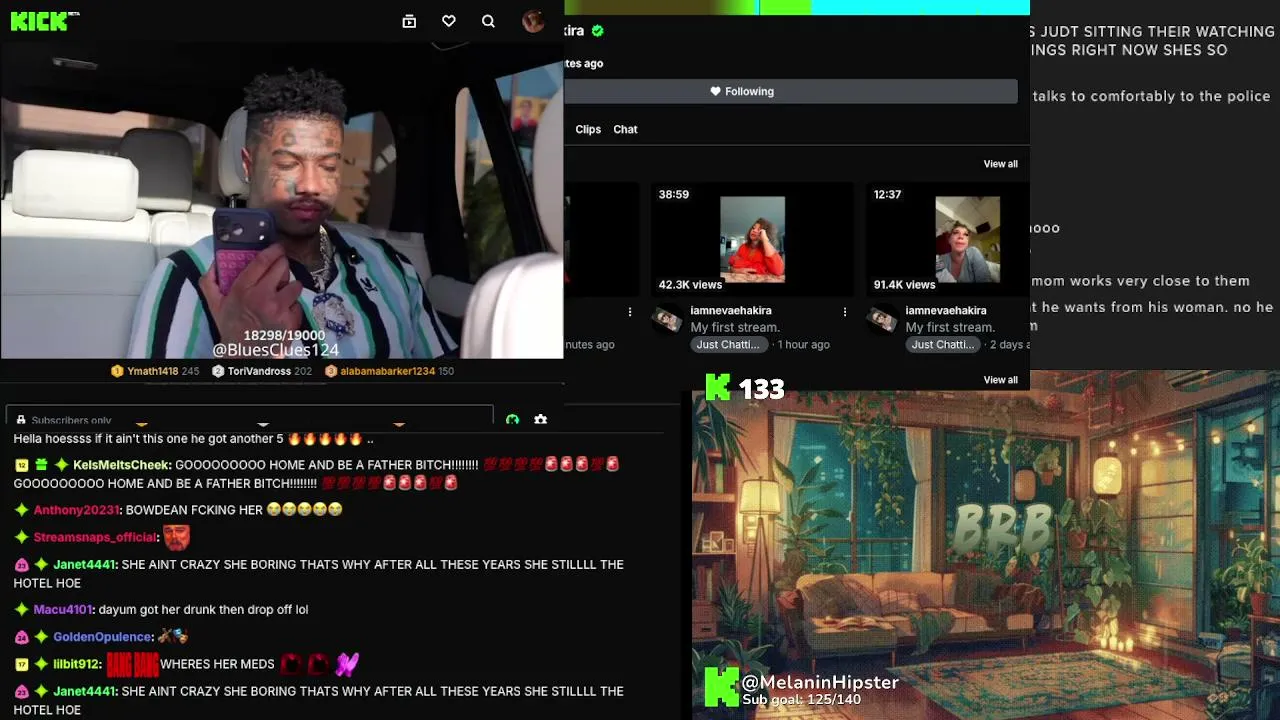The height and width of the screenshot is (720, 1280).
Task: Open the 12:37 video thumbnail
Action: pyautogui.click(x=947, y=239)
